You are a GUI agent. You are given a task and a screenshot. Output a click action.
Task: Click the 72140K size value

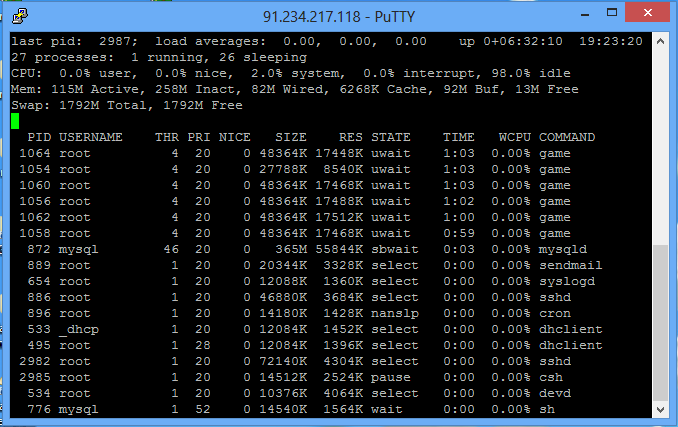tap(283, 361)
